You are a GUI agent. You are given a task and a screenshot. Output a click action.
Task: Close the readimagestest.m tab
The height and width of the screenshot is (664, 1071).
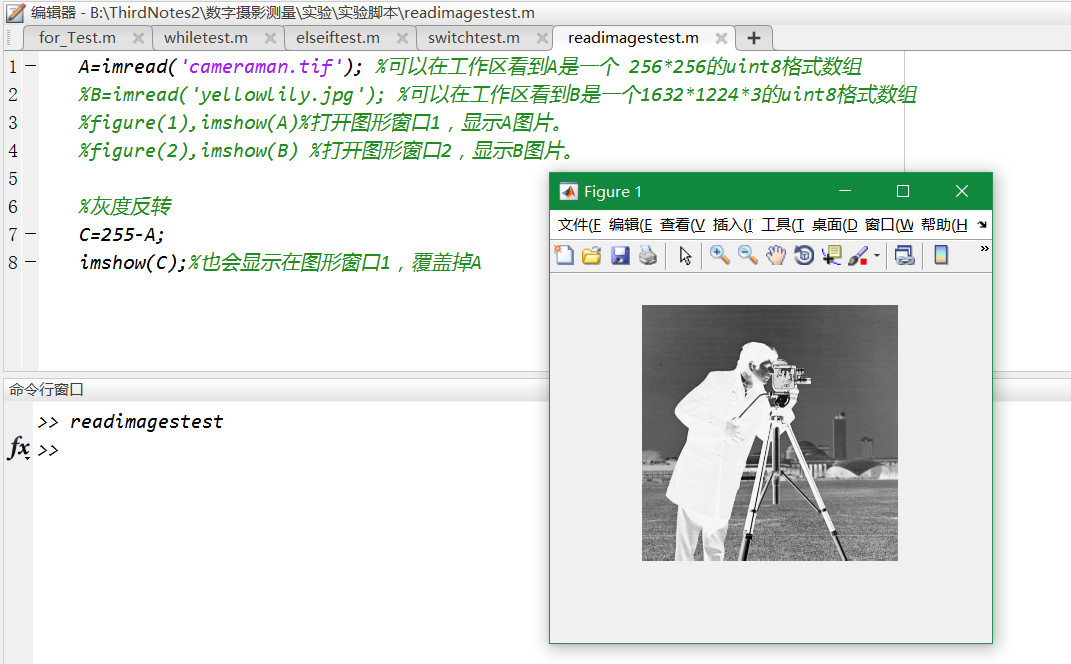(721, 38)
